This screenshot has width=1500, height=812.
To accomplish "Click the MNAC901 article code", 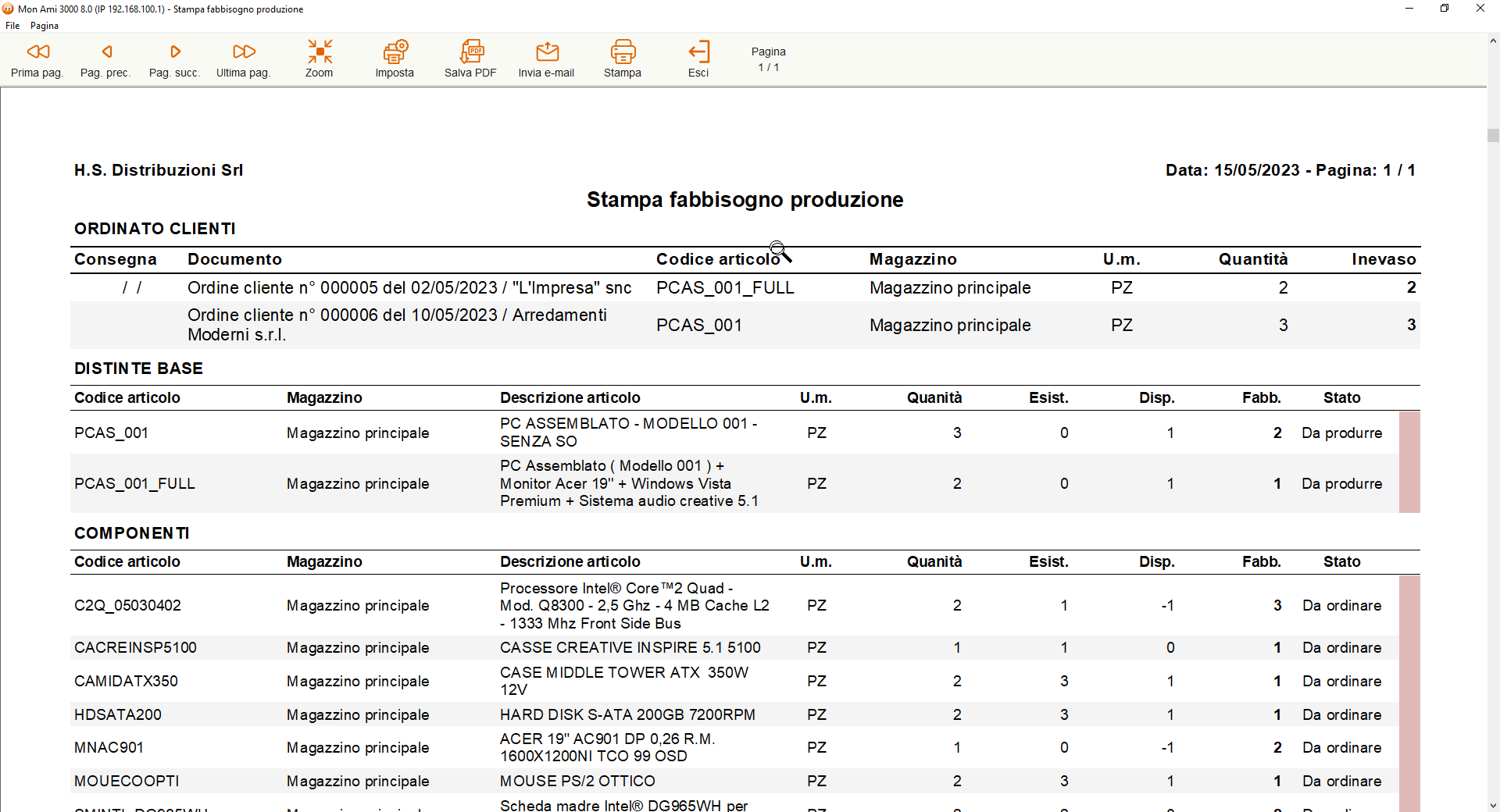I will [x=109, y=748].
